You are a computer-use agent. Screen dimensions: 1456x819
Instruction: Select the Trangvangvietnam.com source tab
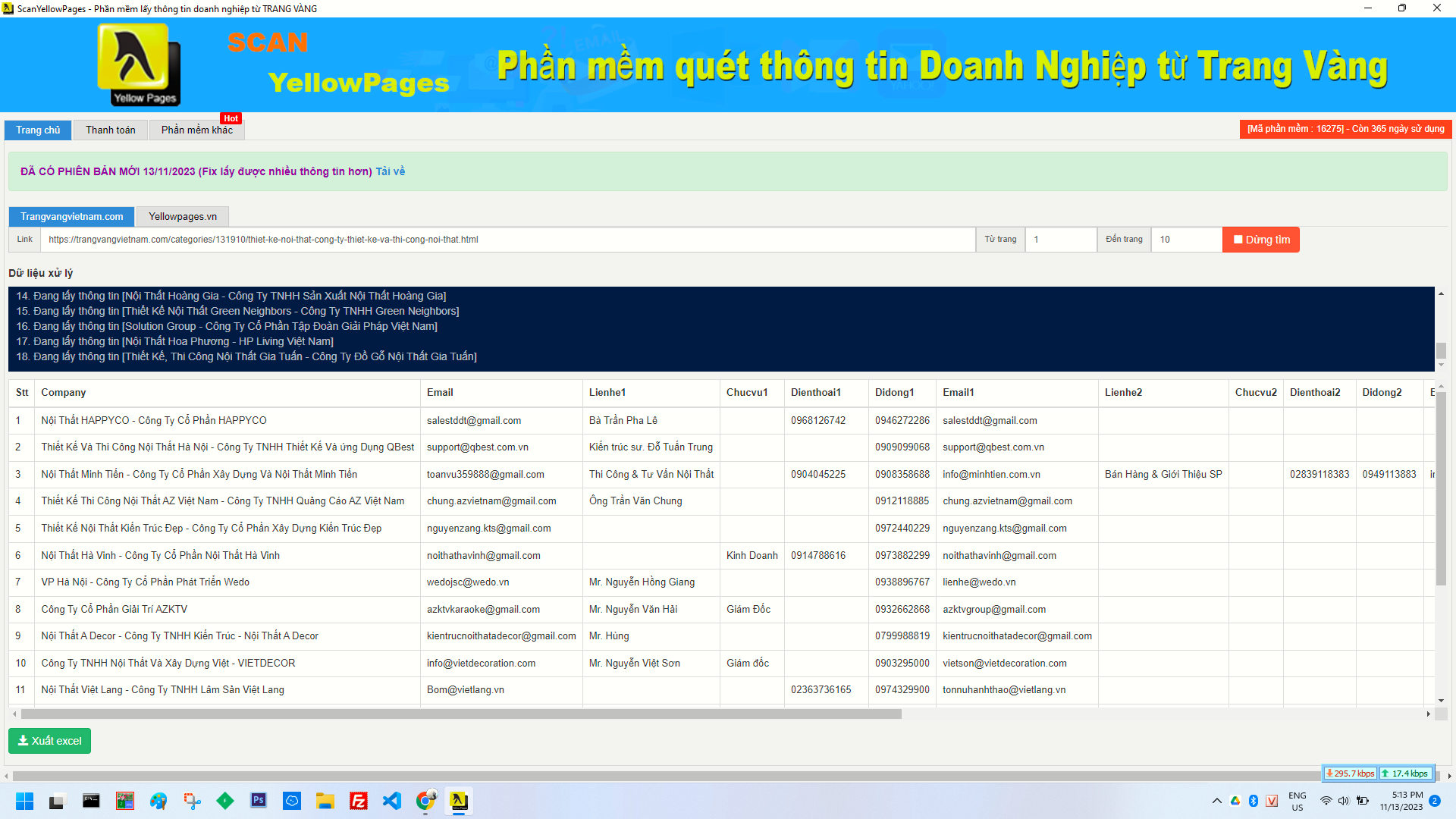point(72,217)
